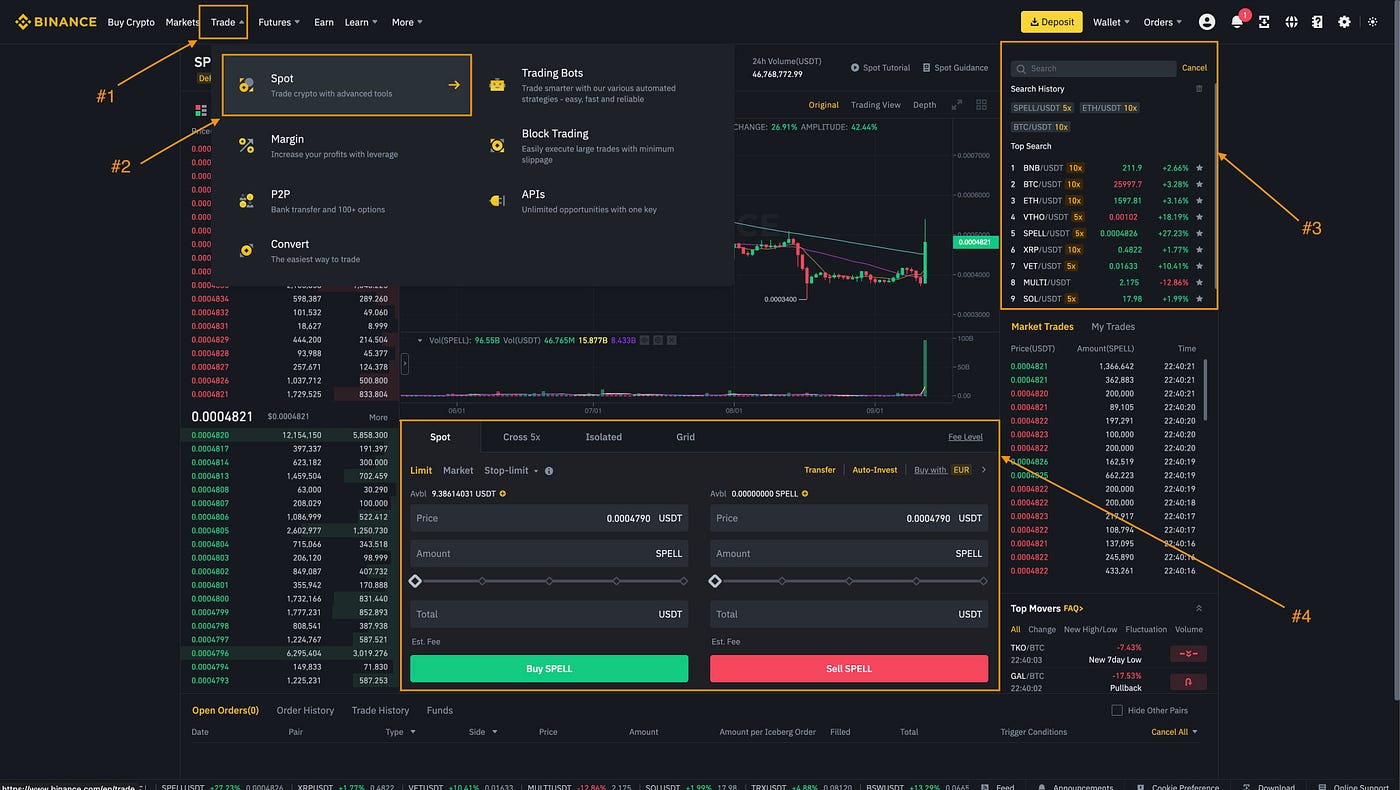1400x790 pixels.
Task: Click the plus icon next to USDT balance
Action: 502,493
